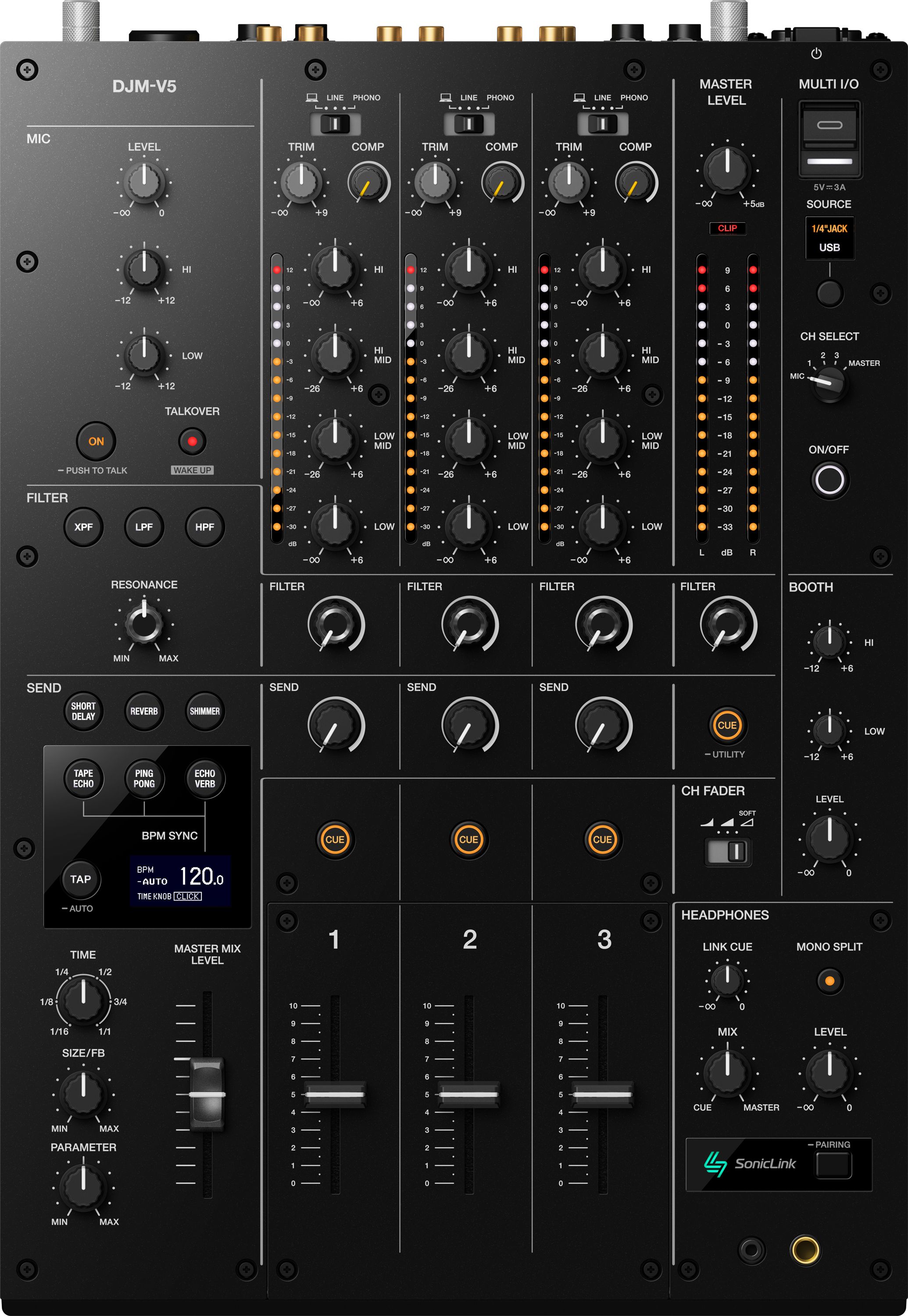Select the XPF filter mode

(x=83, y=527)
